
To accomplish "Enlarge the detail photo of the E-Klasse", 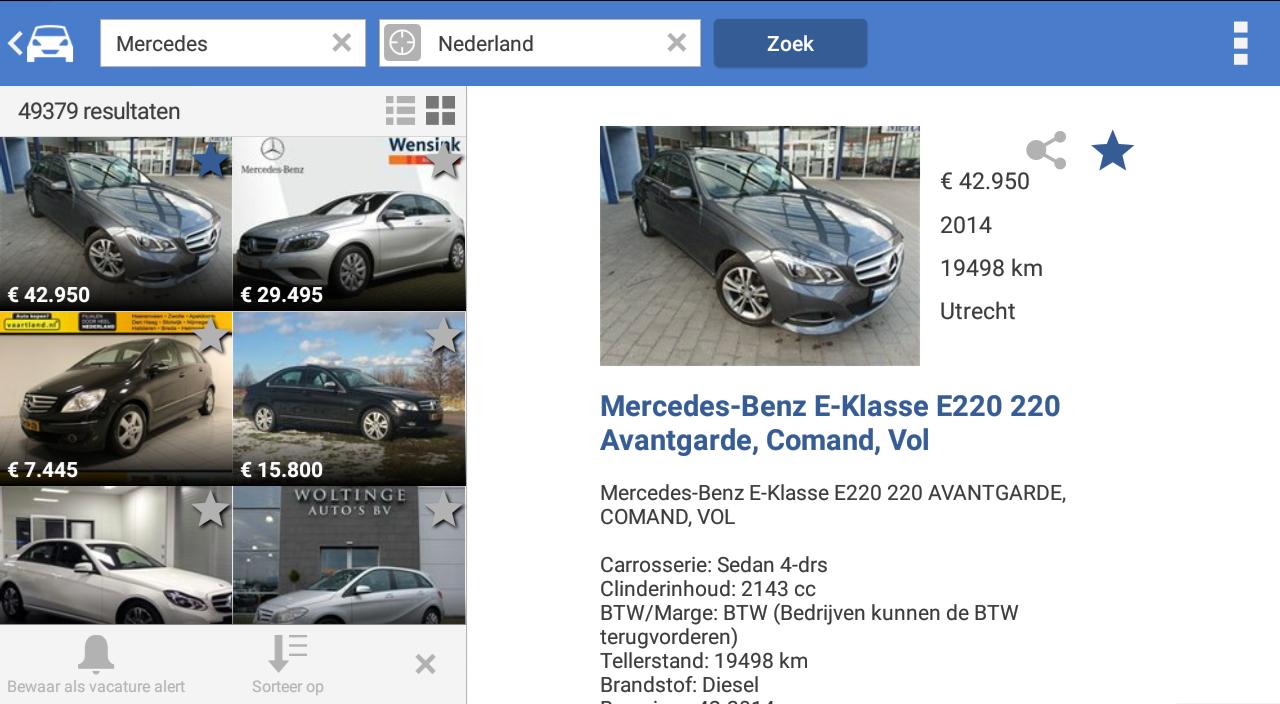I will click(x=759, y=245).
